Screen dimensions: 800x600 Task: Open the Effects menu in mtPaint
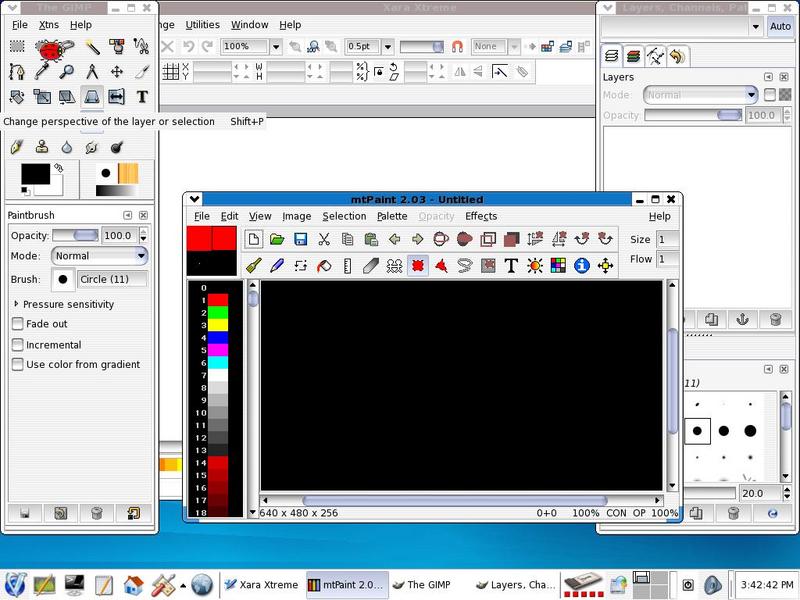click(480, 216)
